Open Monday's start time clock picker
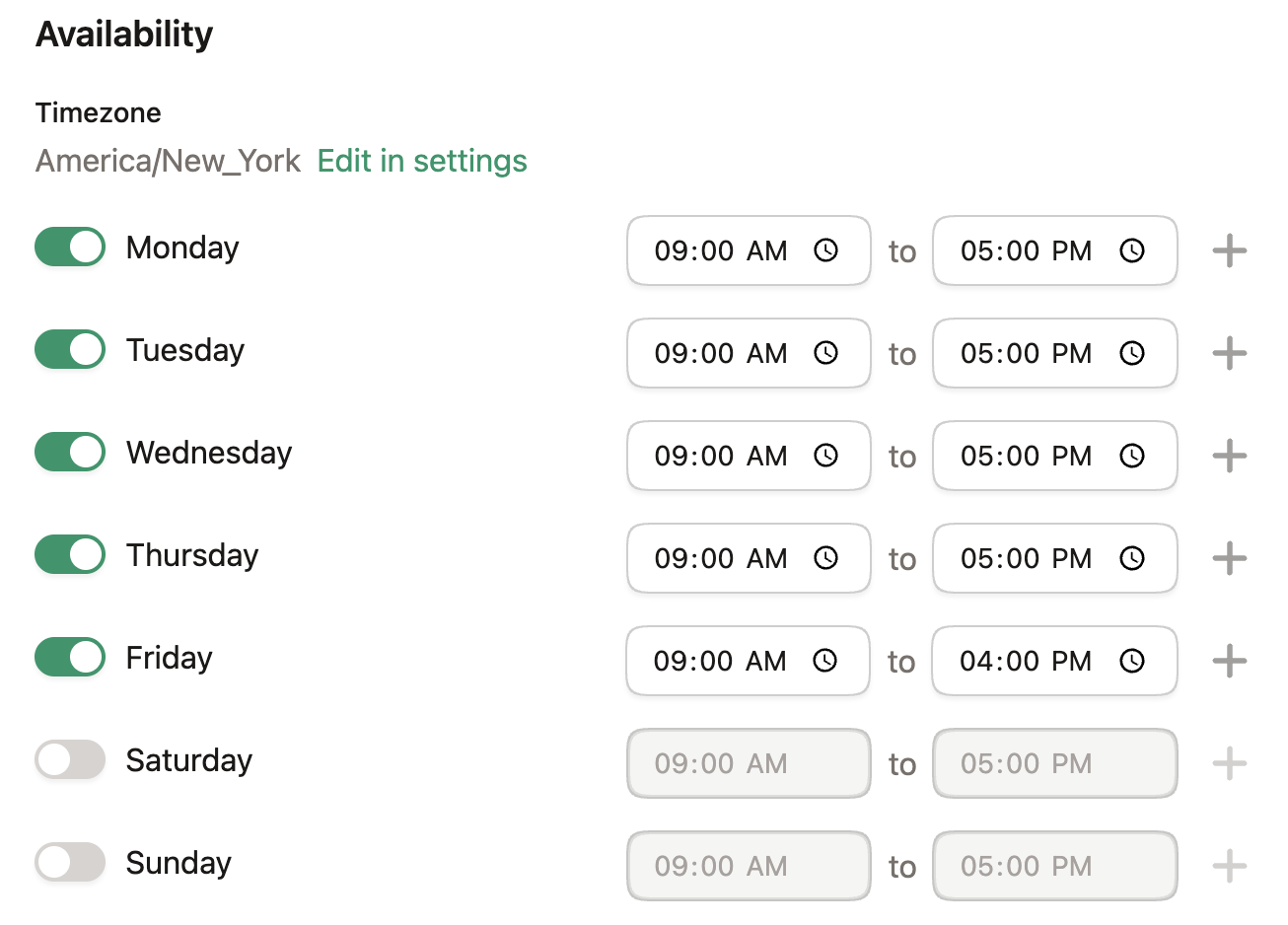The image size is (1288, 925). [826, 250]
